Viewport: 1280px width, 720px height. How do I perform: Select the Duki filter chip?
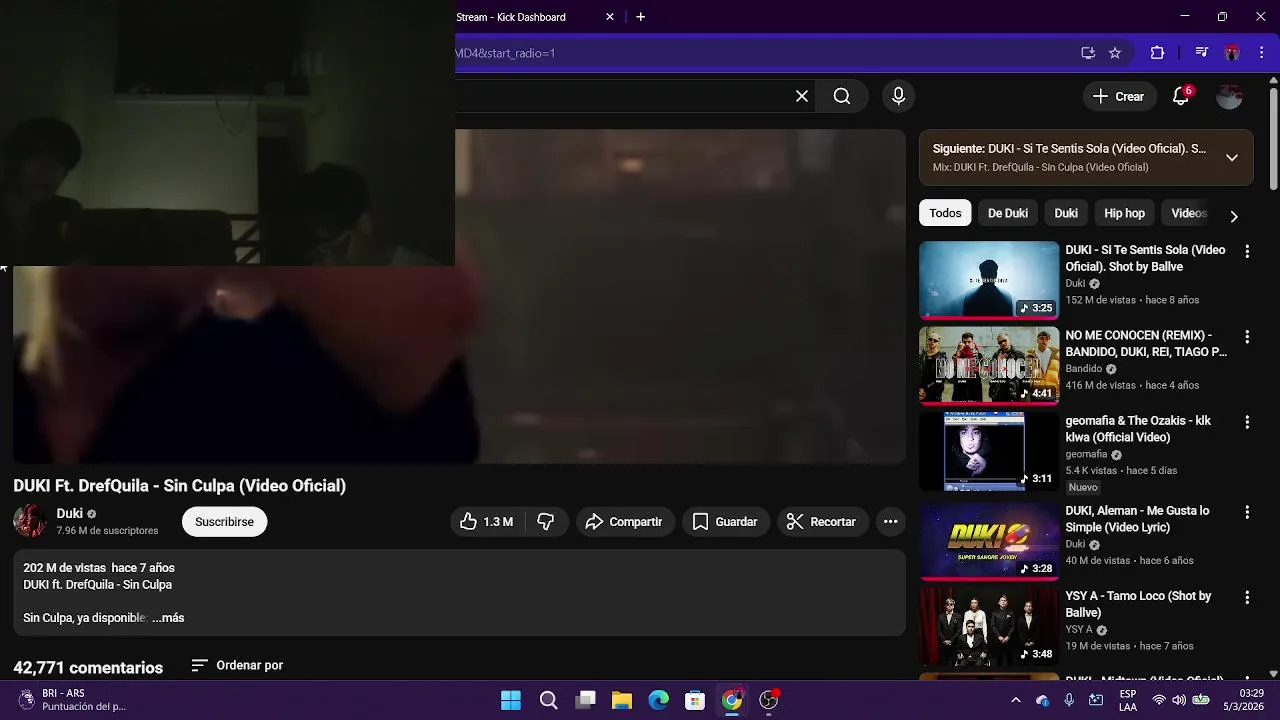pos(1066,213)
